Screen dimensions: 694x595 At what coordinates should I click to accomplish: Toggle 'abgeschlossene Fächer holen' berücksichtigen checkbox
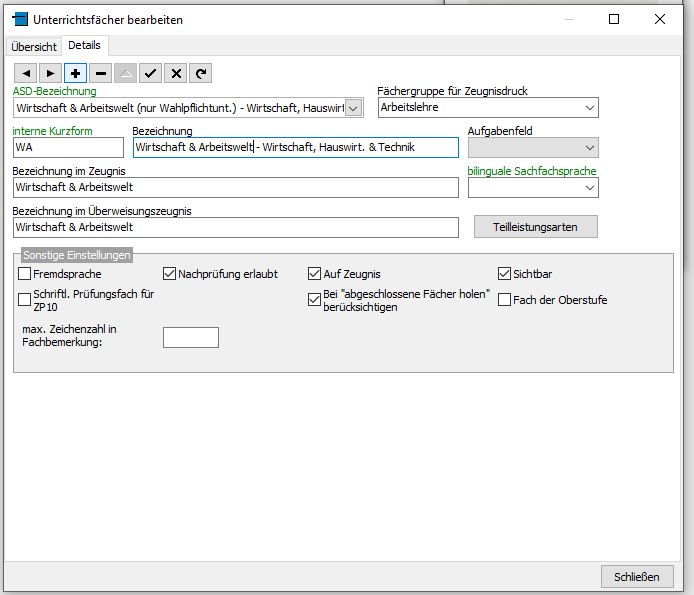314,300
